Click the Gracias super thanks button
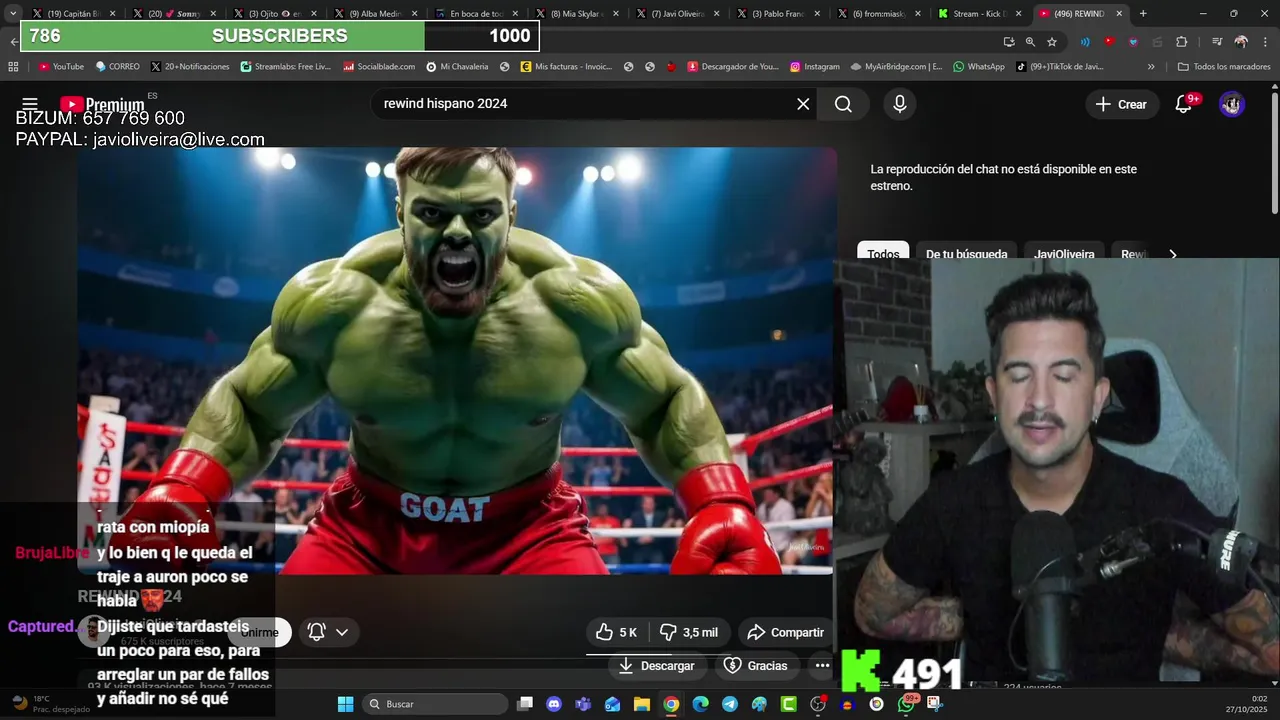 click(756, 665)
